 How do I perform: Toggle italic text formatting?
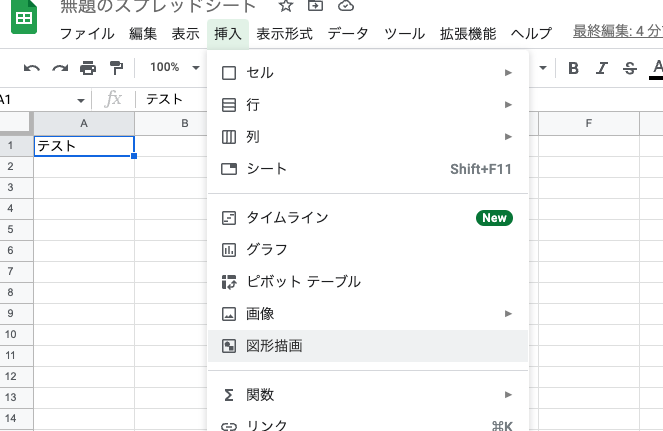pyautogui.click(x=602, y=69)
